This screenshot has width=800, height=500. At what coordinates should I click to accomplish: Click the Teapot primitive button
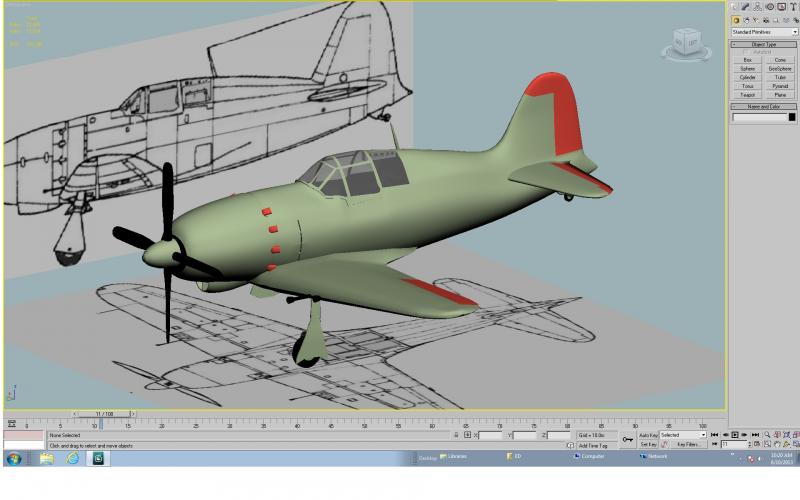747,95
